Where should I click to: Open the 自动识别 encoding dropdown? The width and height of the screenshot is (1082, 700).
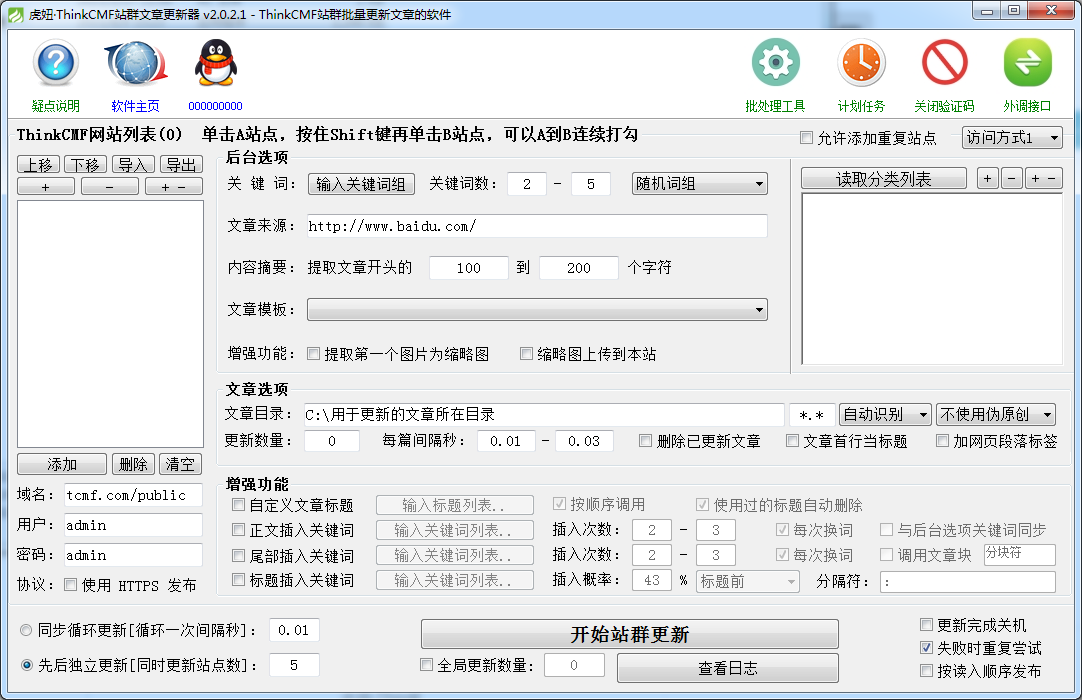coord(885,414)
